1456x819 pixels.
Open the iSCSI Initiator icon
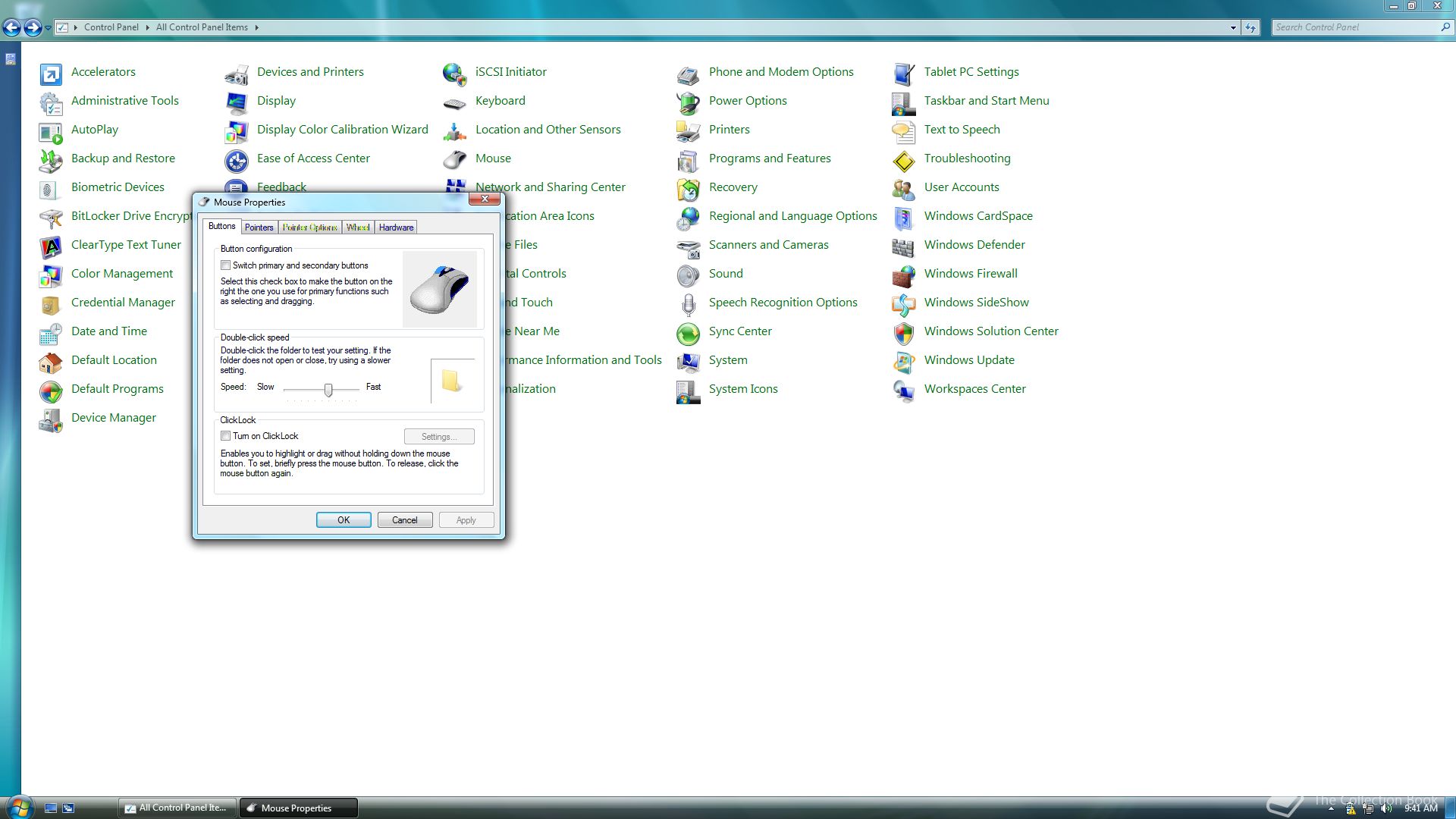pyautogui.click(x=455, y=74)
